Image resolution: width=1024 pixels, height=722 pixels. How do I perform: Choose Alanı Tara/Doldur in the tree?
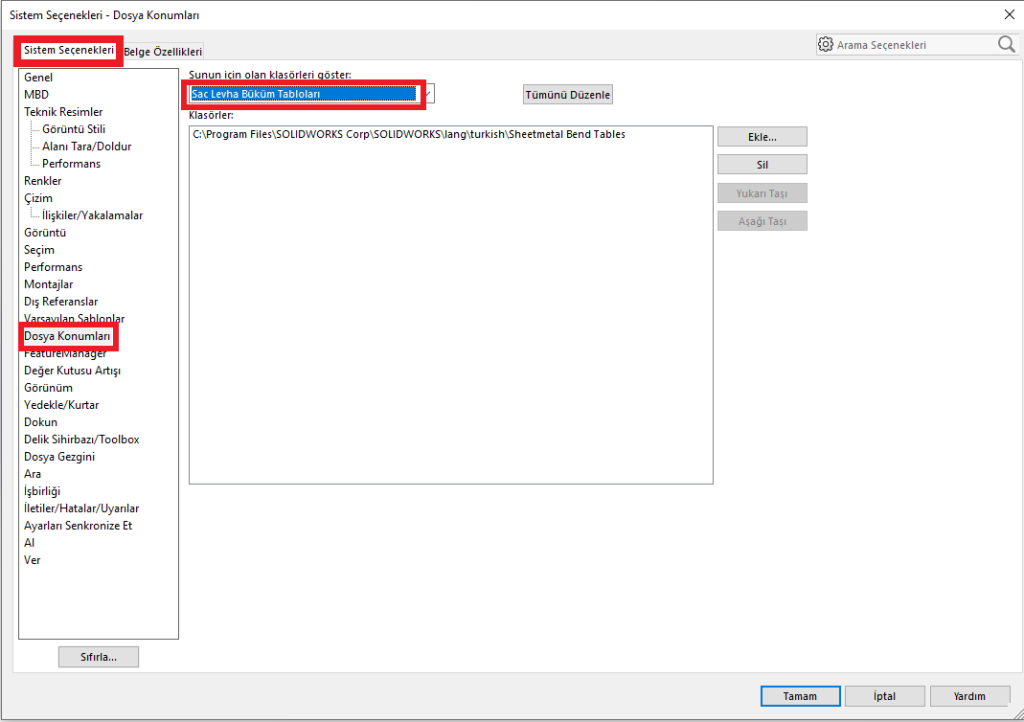86,146
